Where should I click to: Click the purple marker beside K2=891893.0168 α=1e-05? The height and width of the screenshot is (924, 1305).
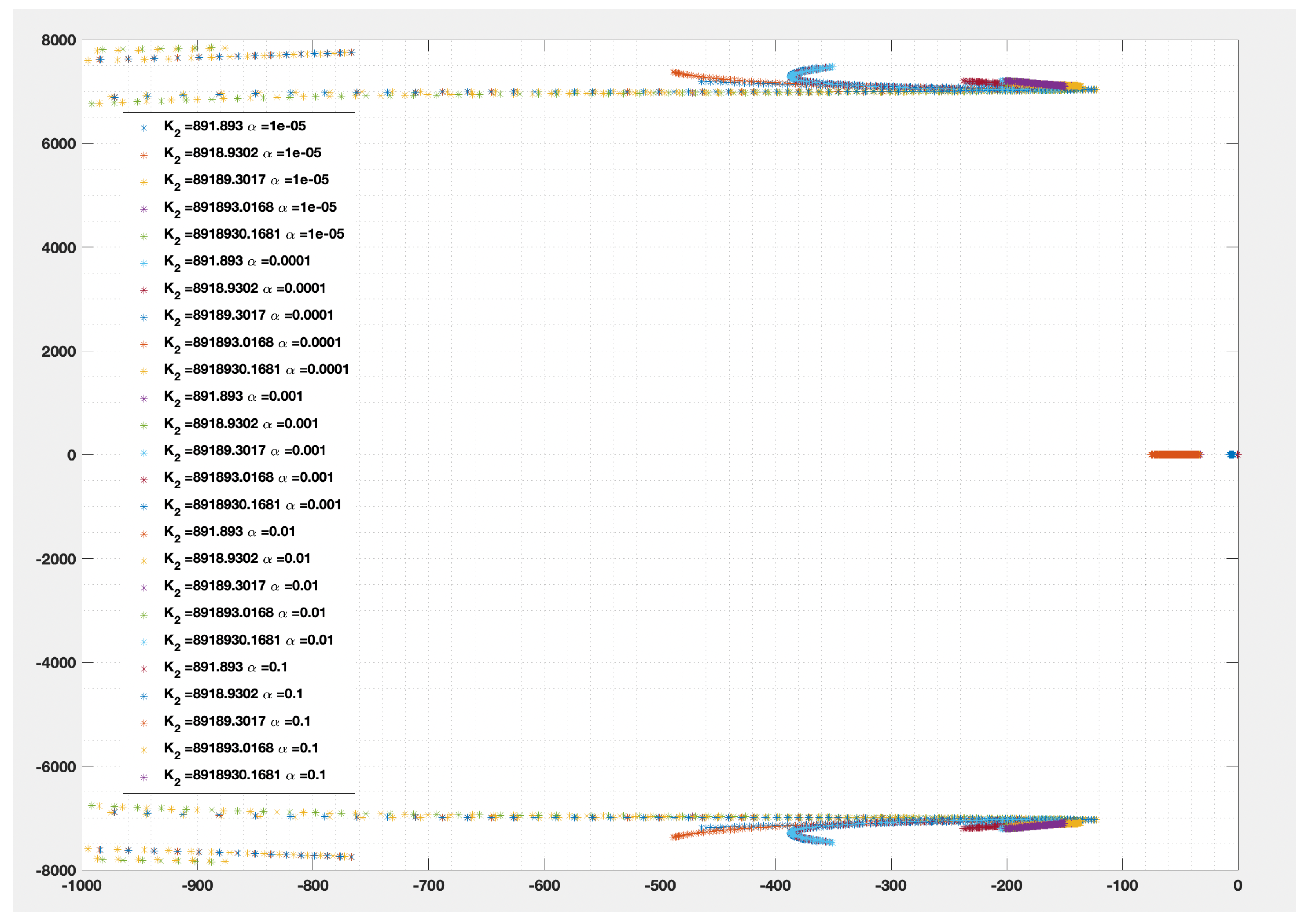click(x=144, y=209)
